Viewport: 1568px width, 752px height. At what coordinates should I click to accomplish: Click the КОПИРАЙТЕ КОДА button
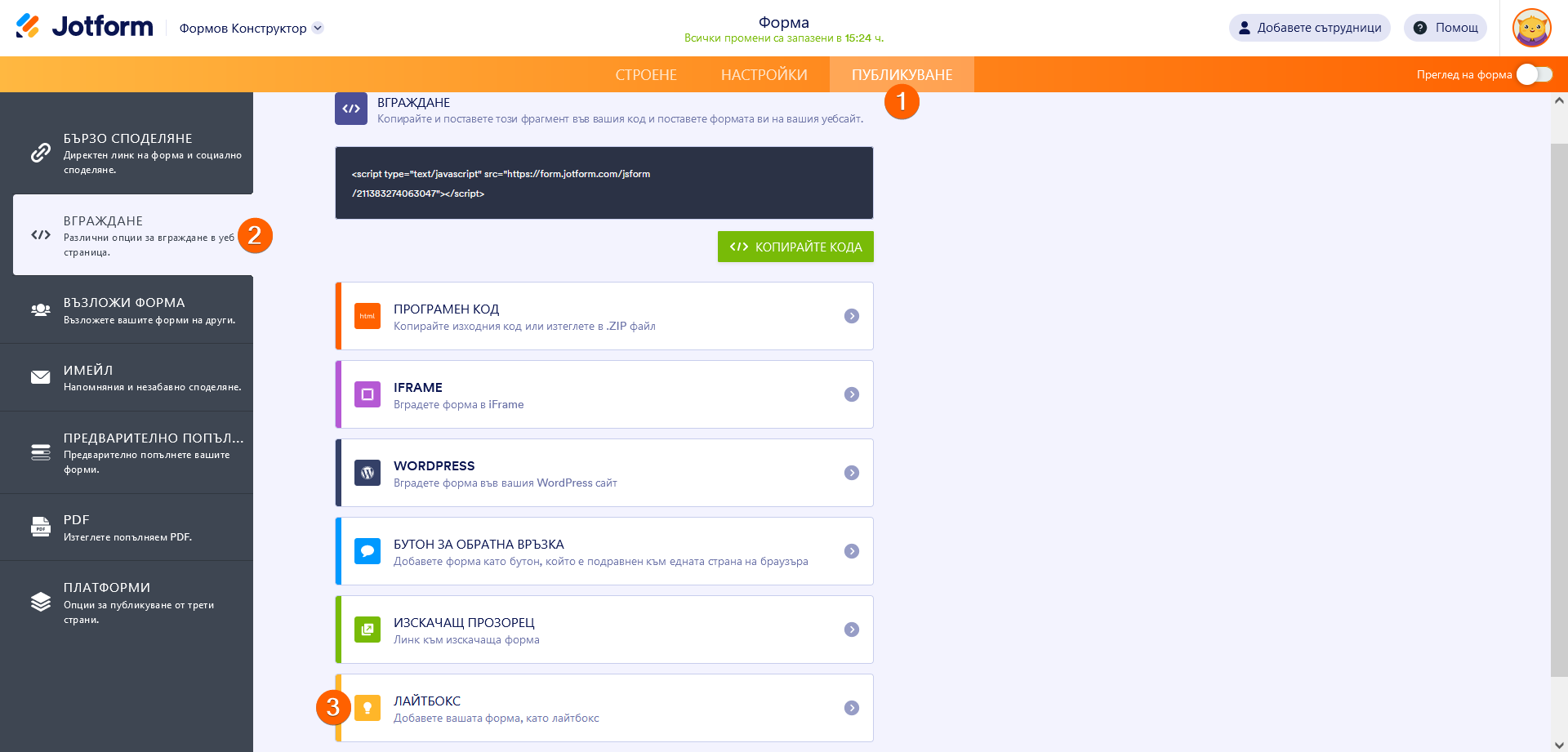pos(795,247)
